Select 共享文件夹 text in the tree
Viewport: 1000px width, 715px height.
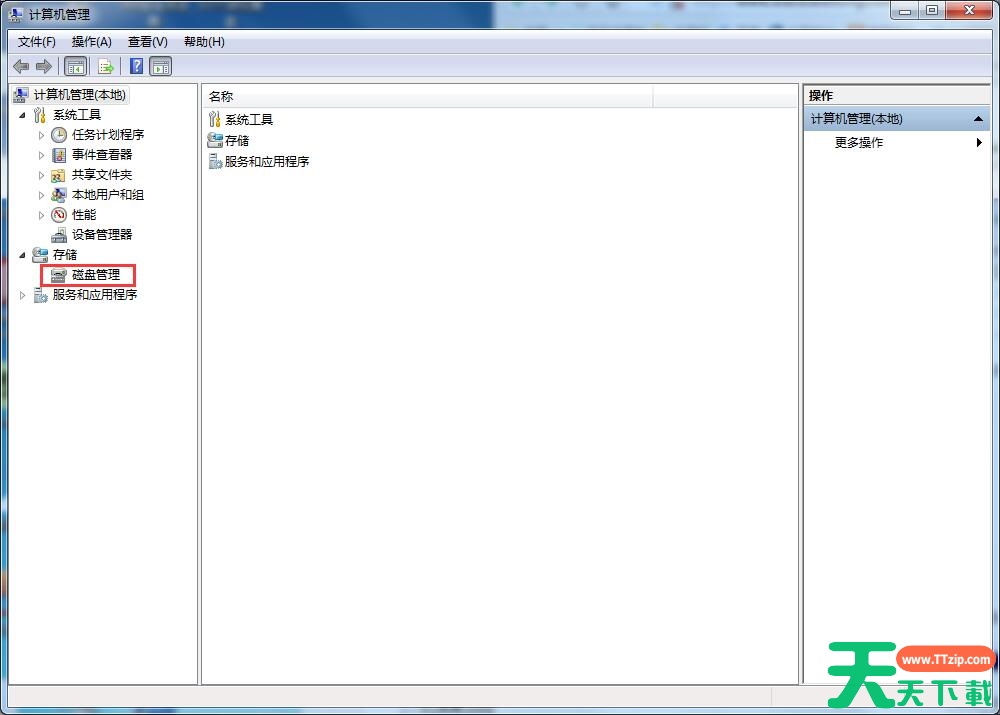coord(101,175)
